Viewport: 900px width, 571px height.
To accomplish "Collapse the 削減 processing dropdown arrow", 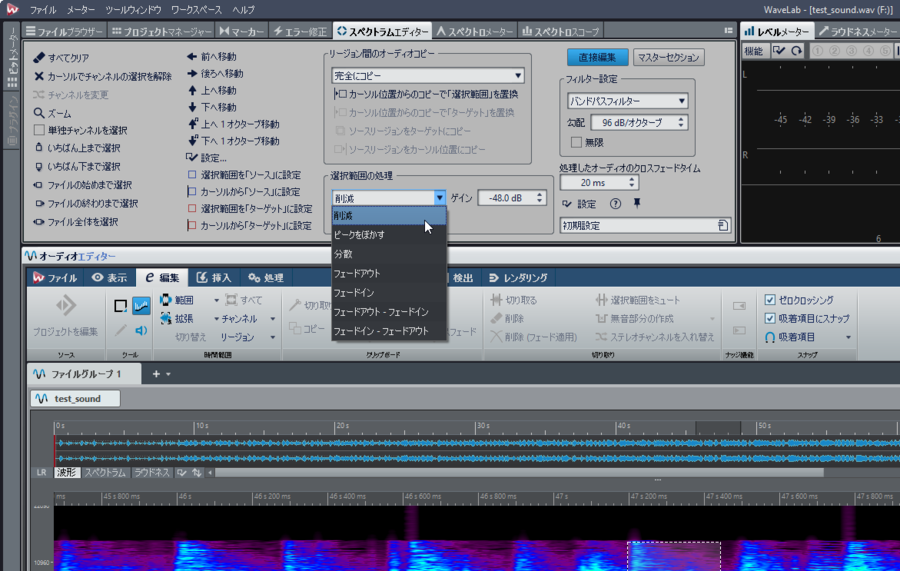I will (439, 198).
